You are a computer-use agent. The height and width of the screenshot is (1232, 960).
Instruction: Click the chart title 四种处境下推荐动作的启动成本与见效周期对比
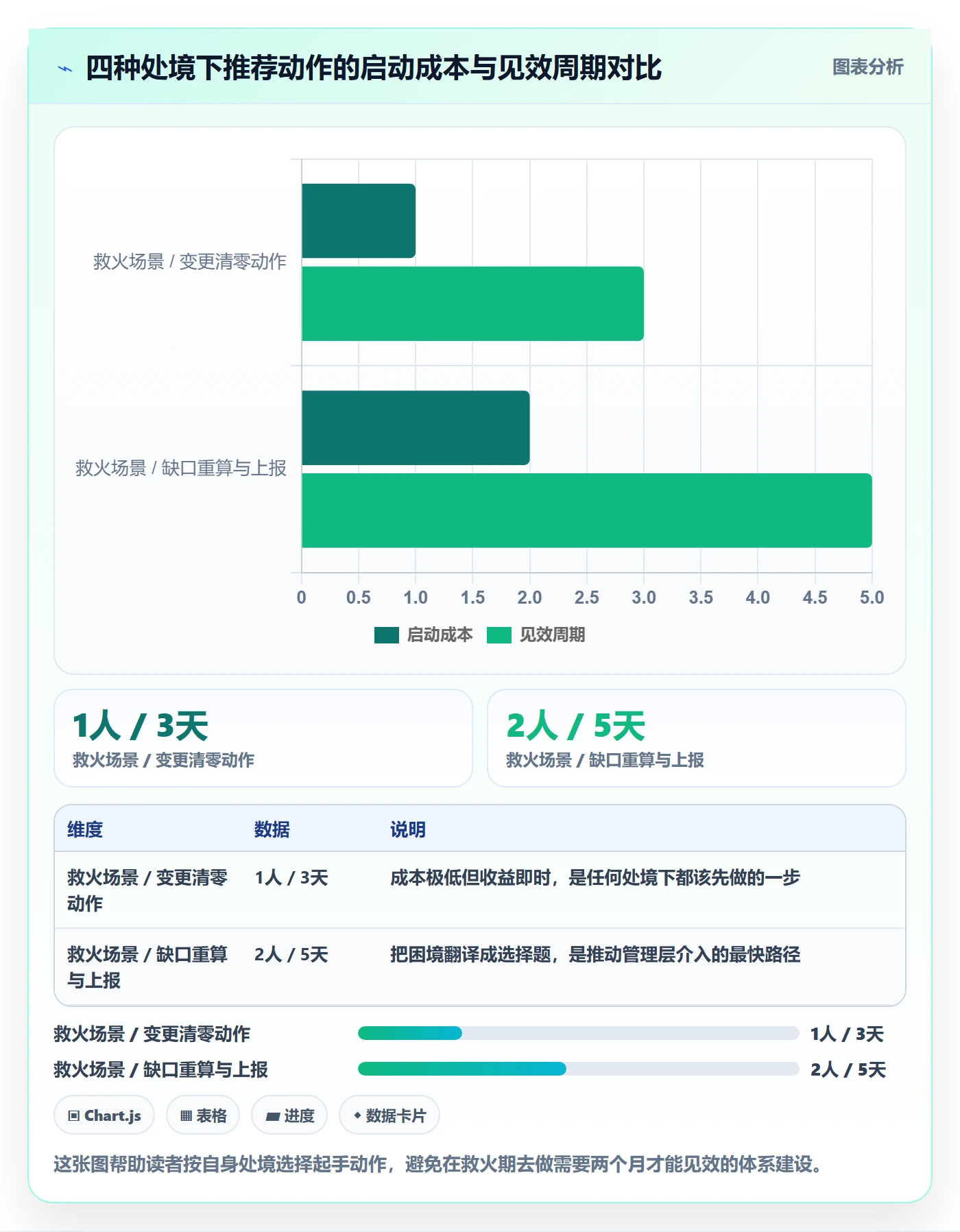(374, 68)
